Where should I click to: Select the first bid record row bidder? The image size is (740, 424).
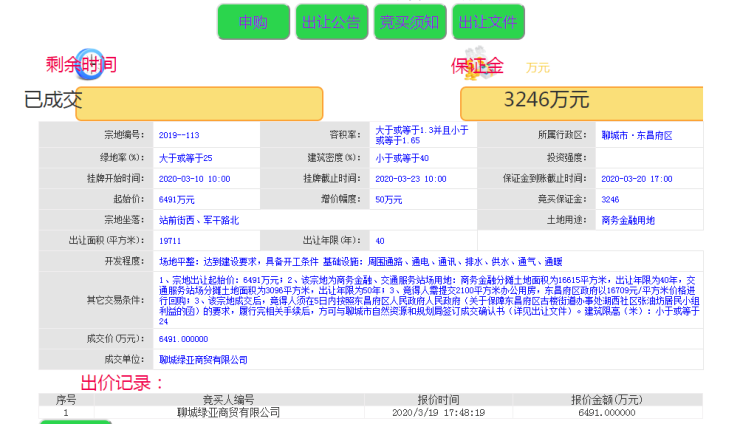[228, 412]
